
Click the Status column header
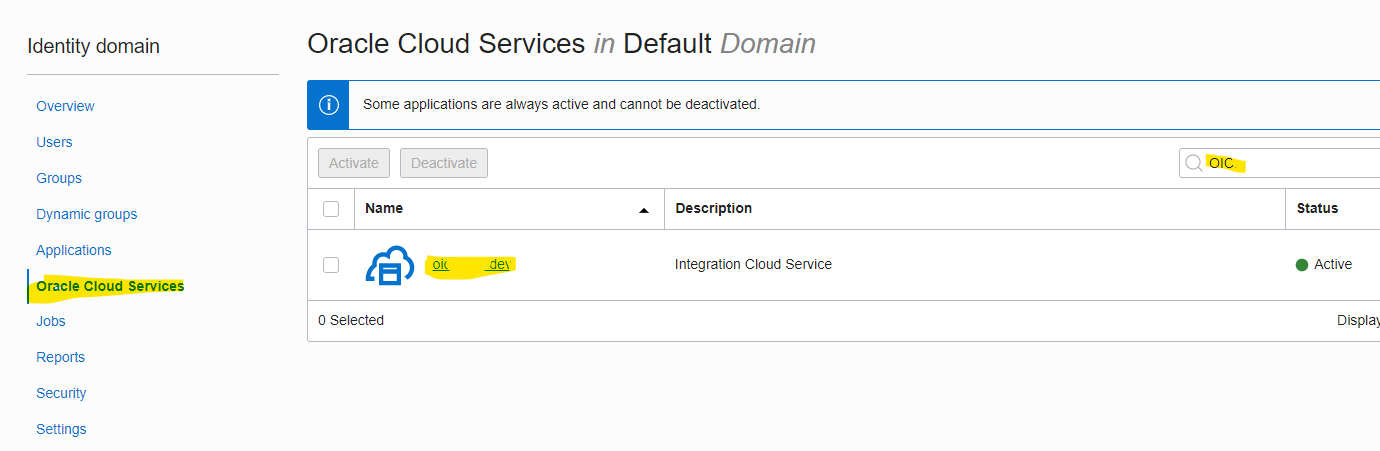[1317, 208]
